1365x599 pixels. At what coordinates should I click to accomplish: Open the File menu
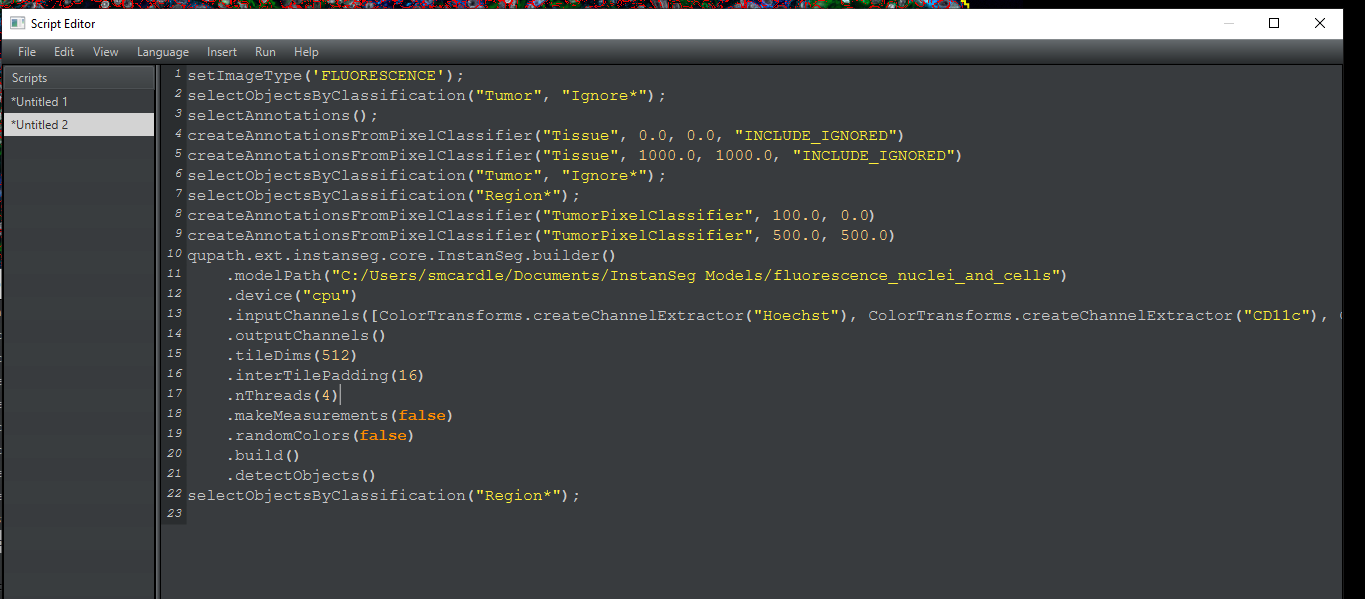pyautogui.click(x=26, y=51)
